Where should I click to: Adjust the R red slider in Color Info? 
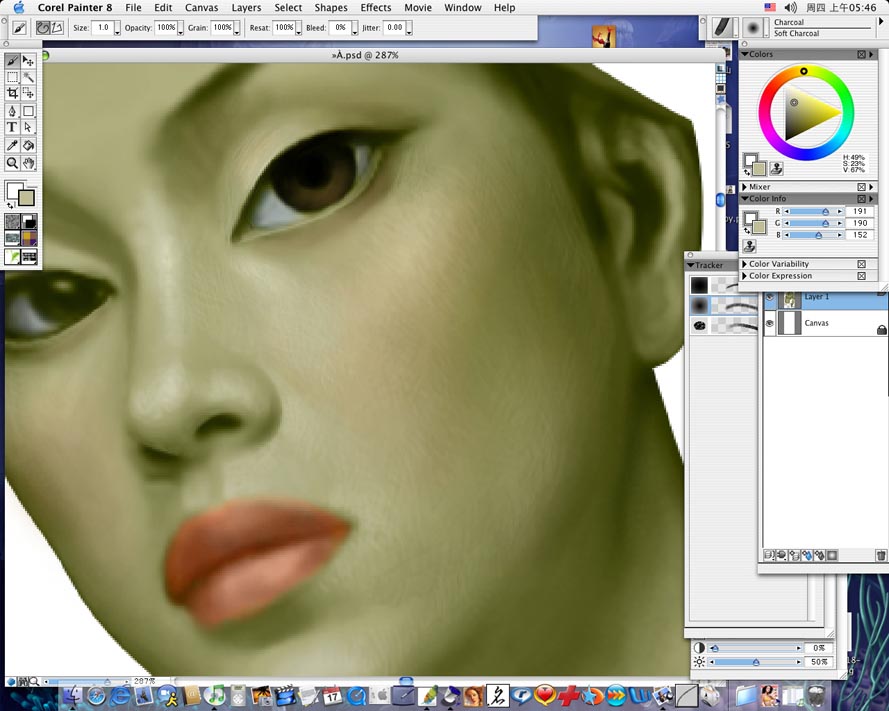tap(814, 211)
